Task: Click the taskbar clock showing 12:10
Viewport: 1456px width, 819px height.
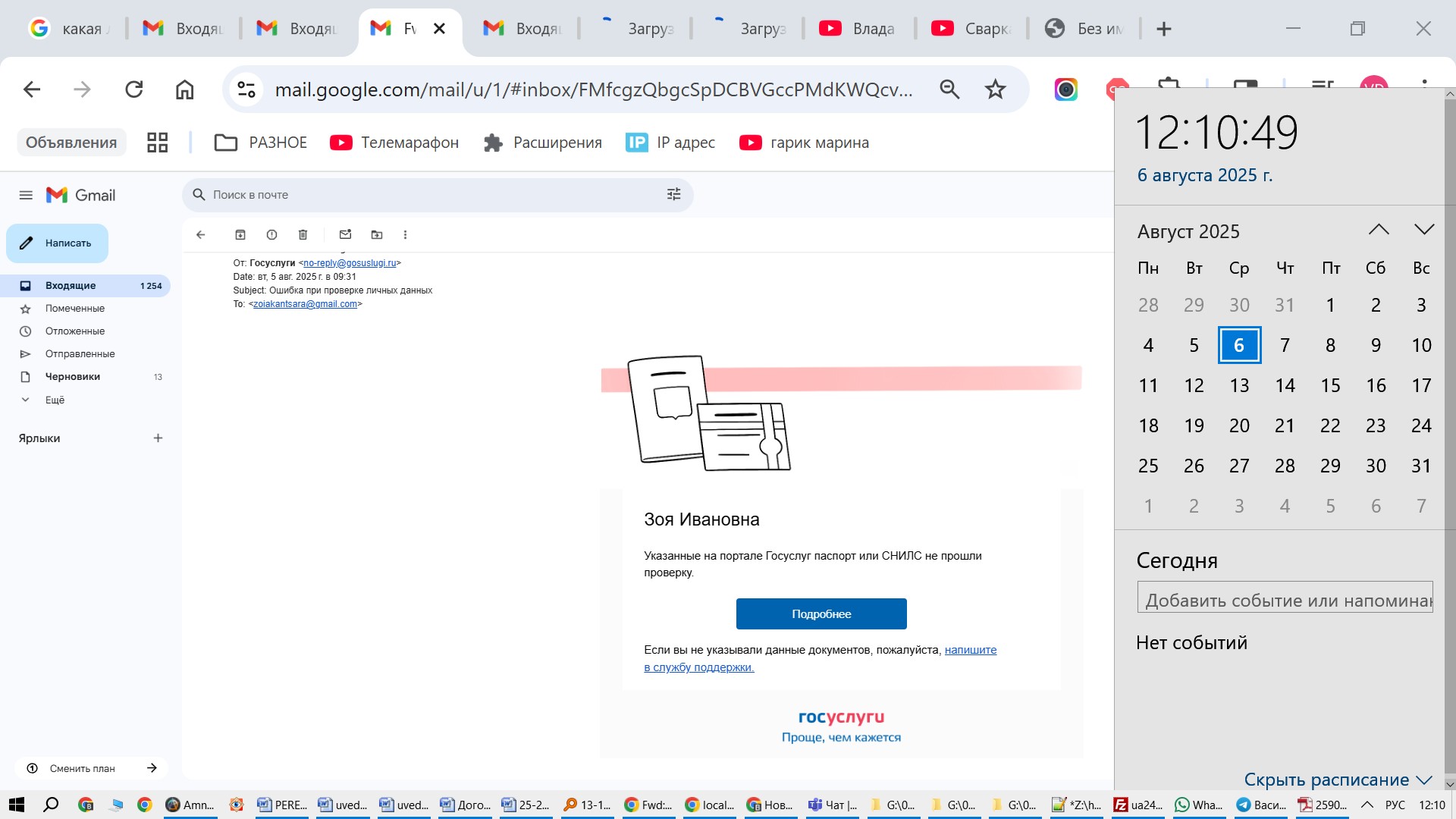Action: click(1432, 805)
